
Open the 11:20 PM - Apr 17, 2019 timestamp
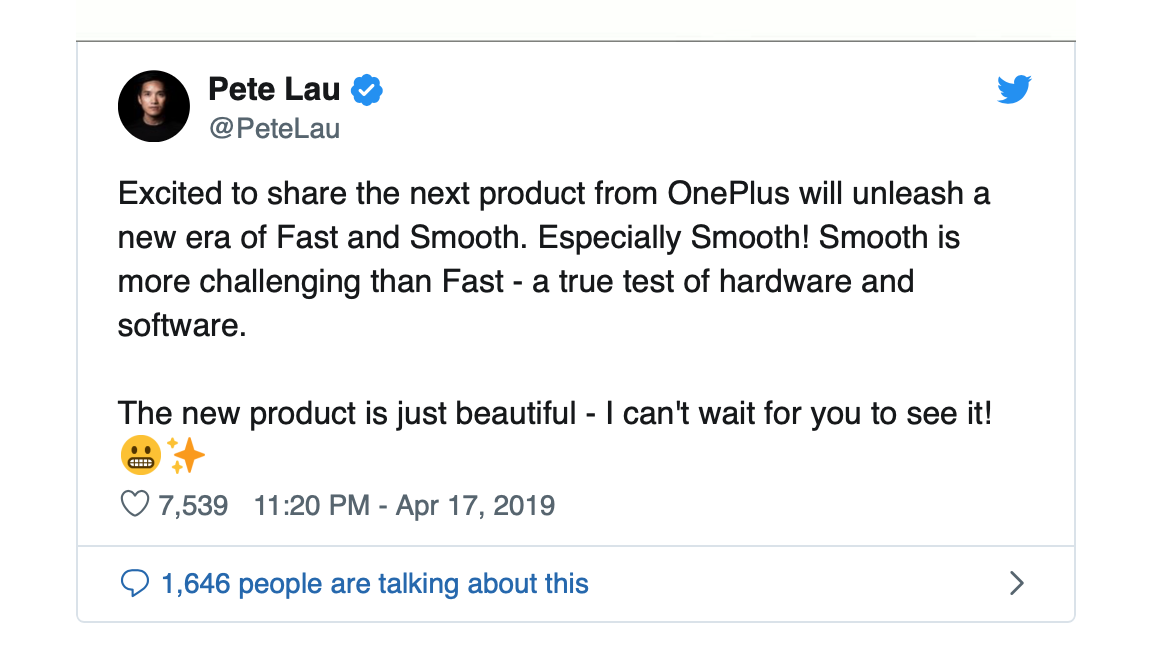[405, 505]
